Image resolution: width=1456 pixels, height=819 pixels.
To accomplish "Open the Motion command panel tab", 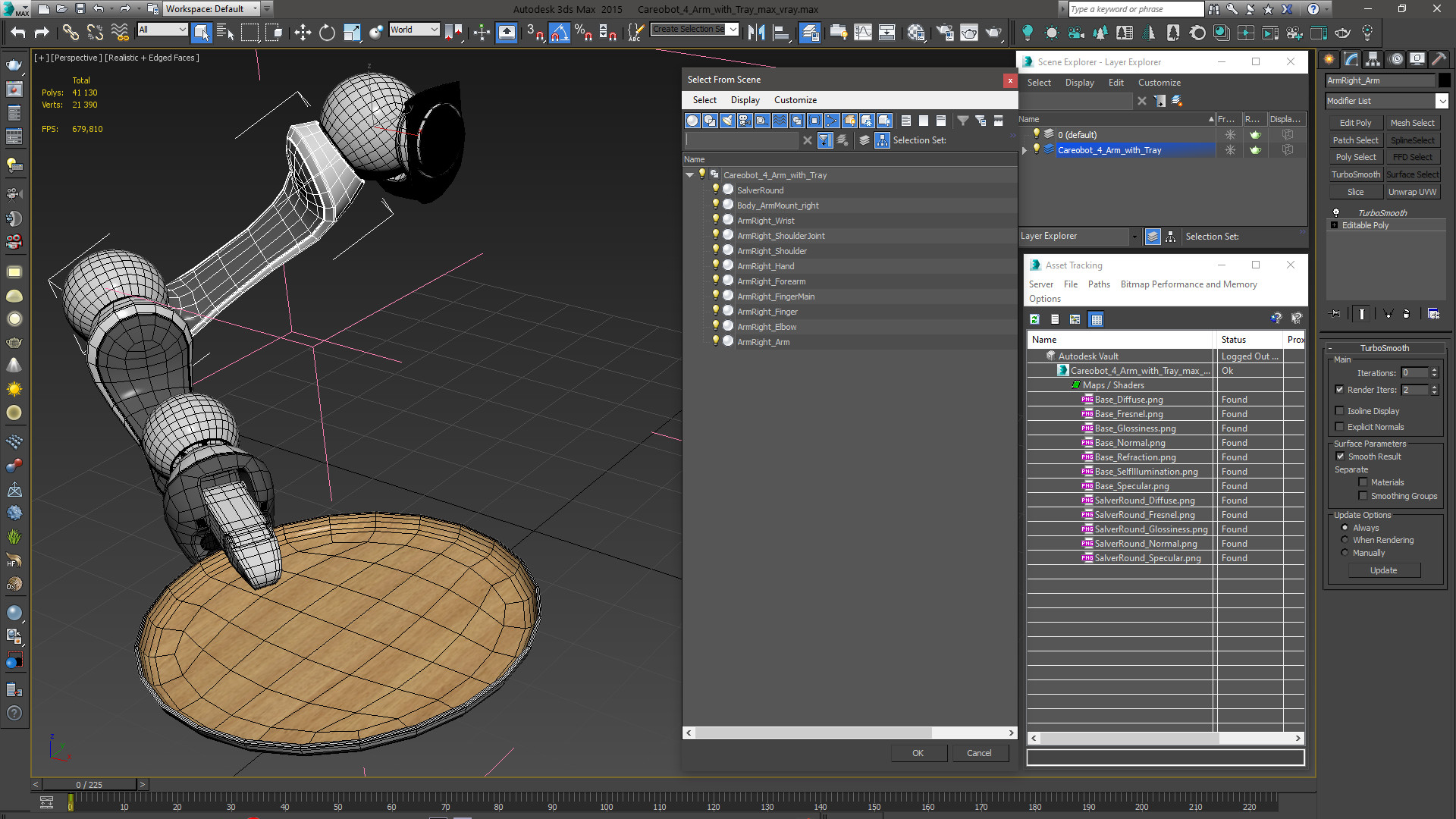I will (1395, 59).
